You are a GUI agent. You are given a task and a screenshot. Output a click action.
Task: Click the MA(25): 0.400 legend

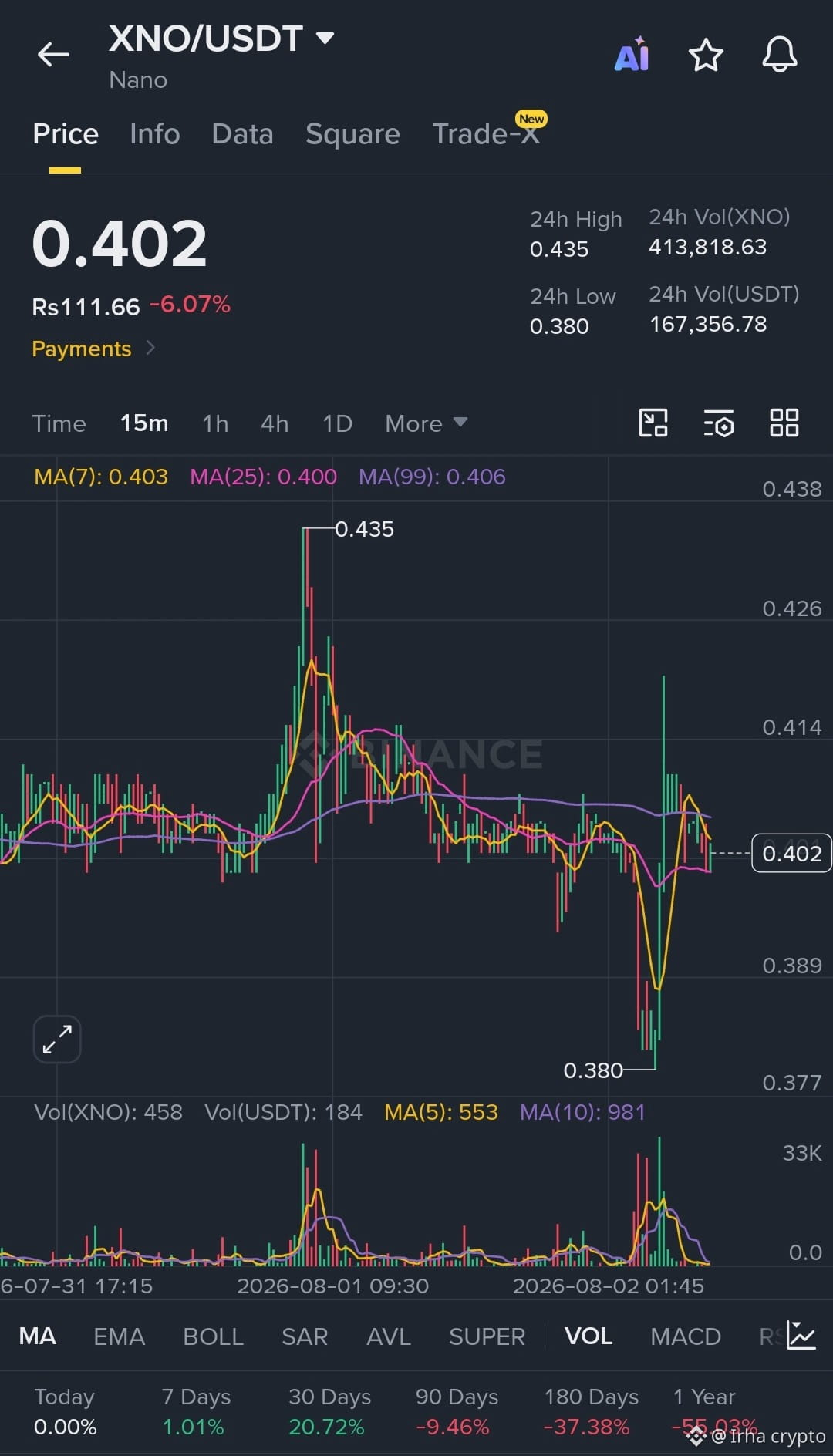coord(263,477)
